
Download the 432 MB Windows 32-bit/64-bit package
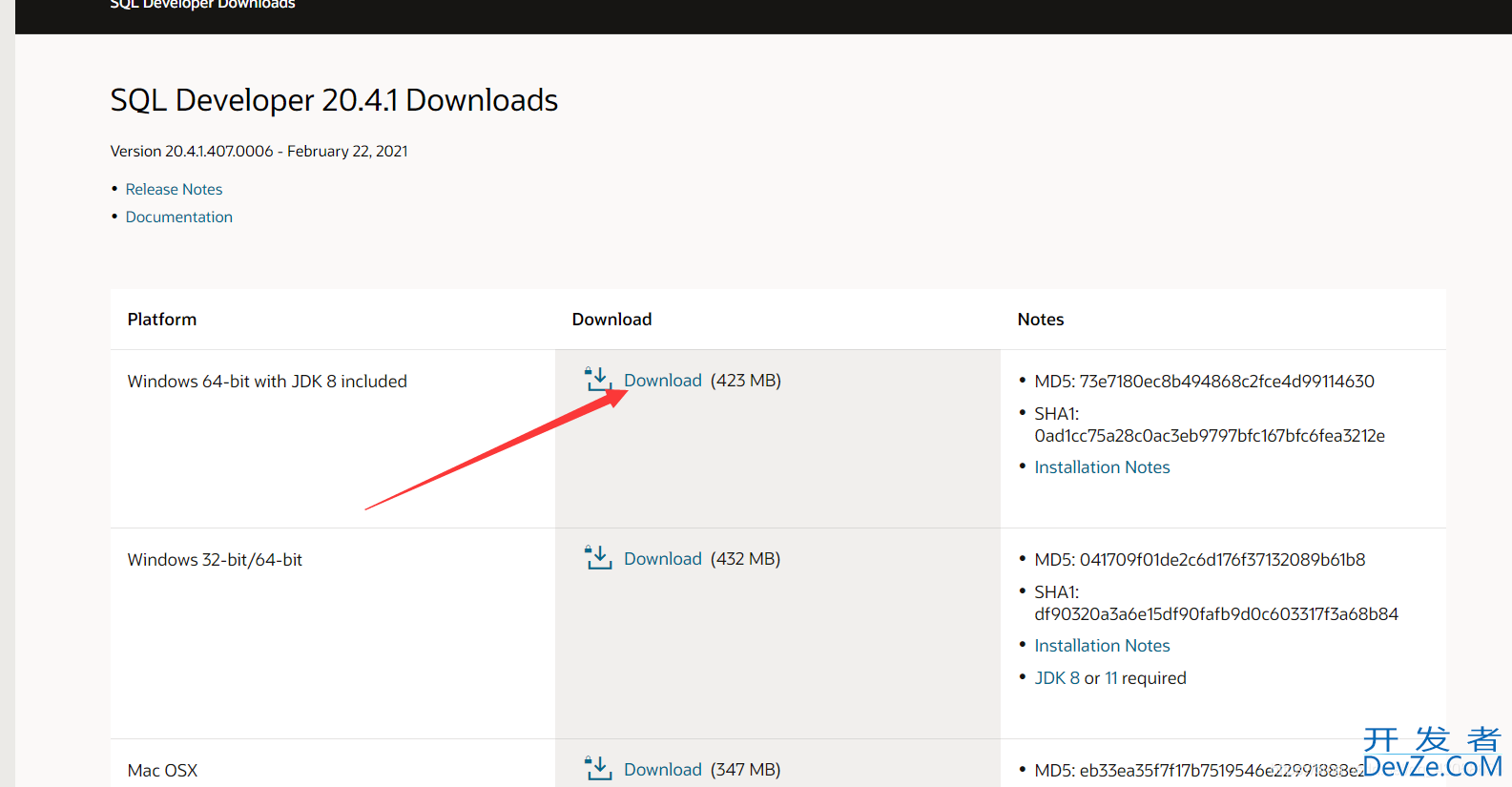click(662, 559)
